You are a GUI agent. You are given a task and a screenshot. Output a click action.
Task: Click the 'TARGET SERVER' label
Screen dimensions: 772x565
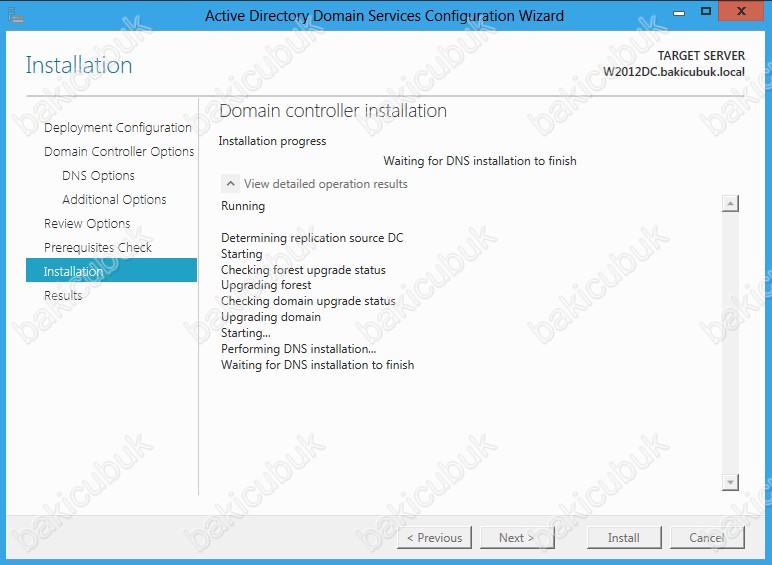click(701, 56)
